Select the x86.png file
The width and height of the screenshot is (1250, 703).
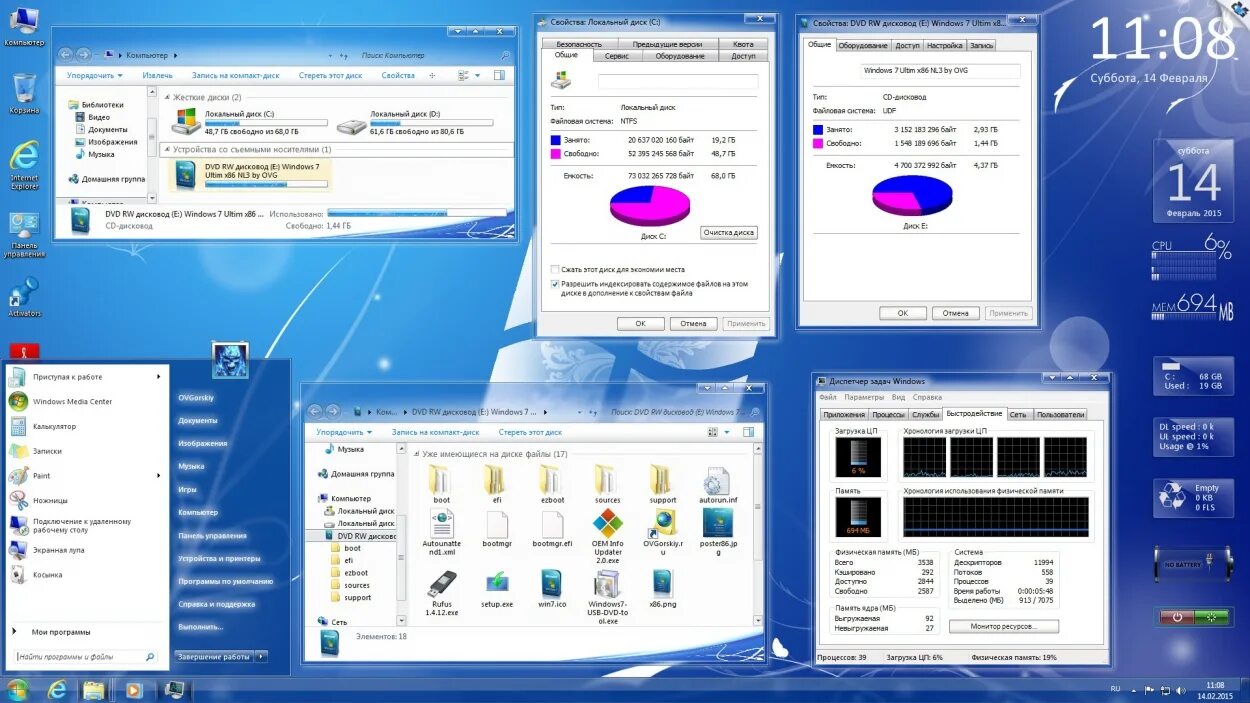pos(662,589)
